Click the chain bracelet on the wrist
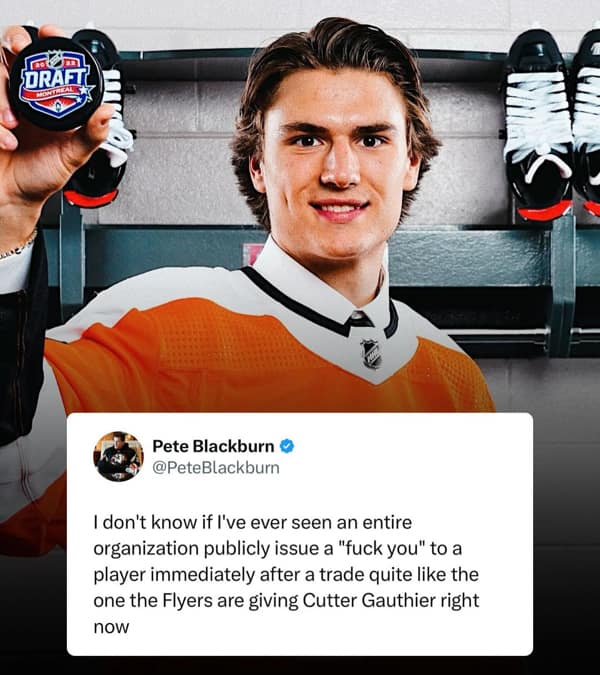The image size is (600, 675). (18, 246)
